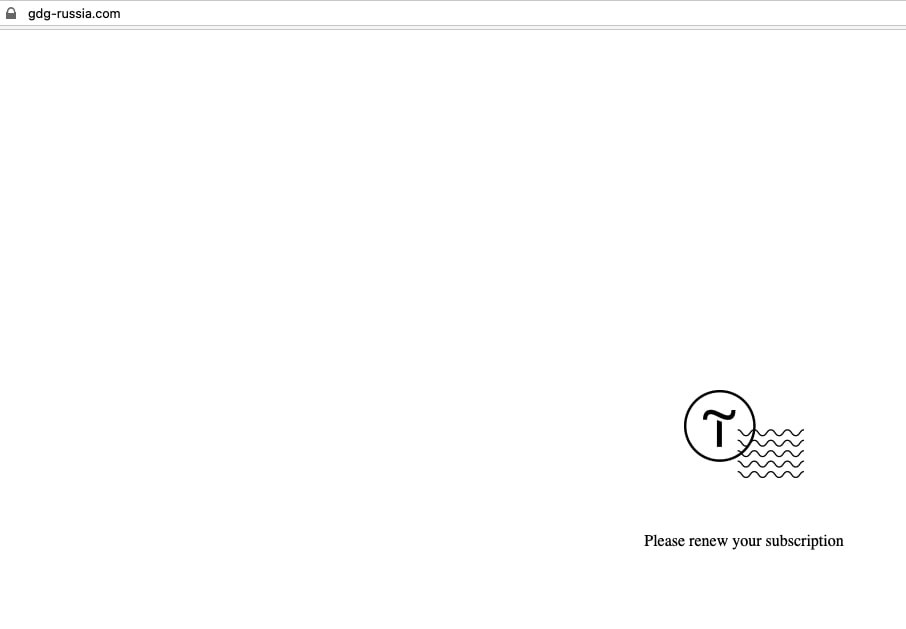Viewport: 906px width, 629px height.
Task: Click the "Please renew your subscription" message
Action: coord(744,541)
